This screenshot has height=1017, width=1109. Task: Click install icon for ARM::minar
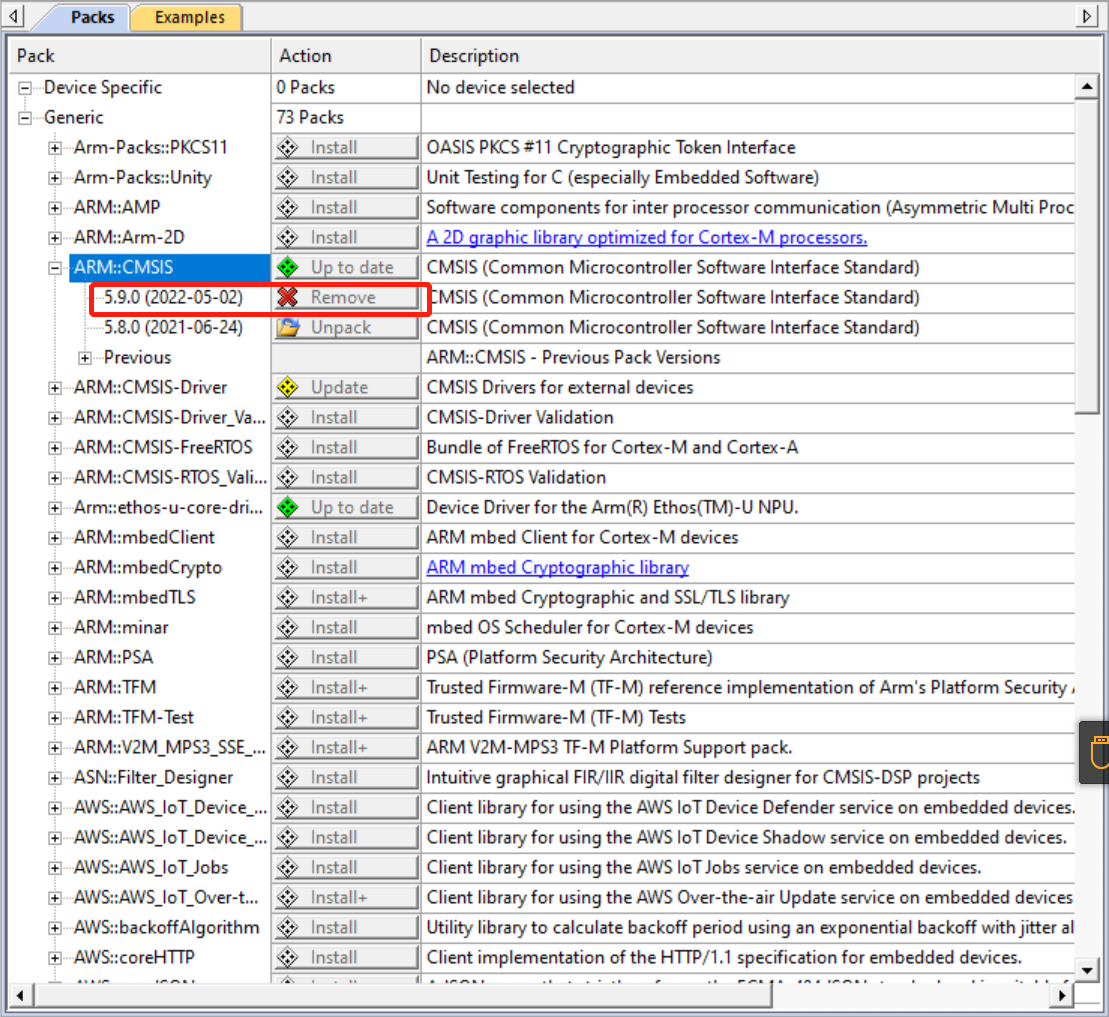click(x=288, y=628)
